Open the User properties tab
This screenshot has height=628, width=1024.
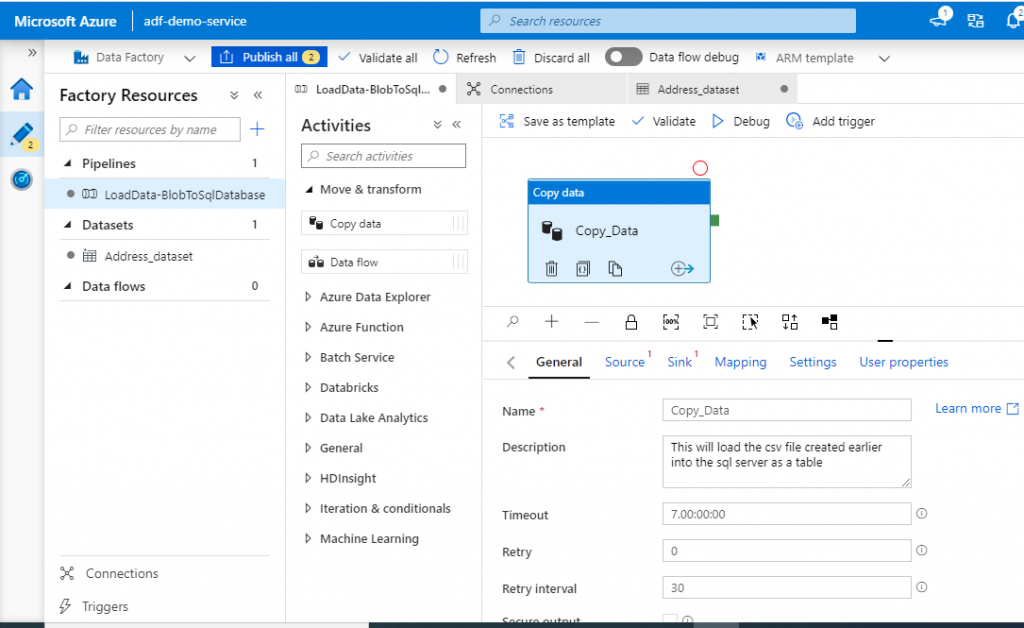[x=904, y=362]
